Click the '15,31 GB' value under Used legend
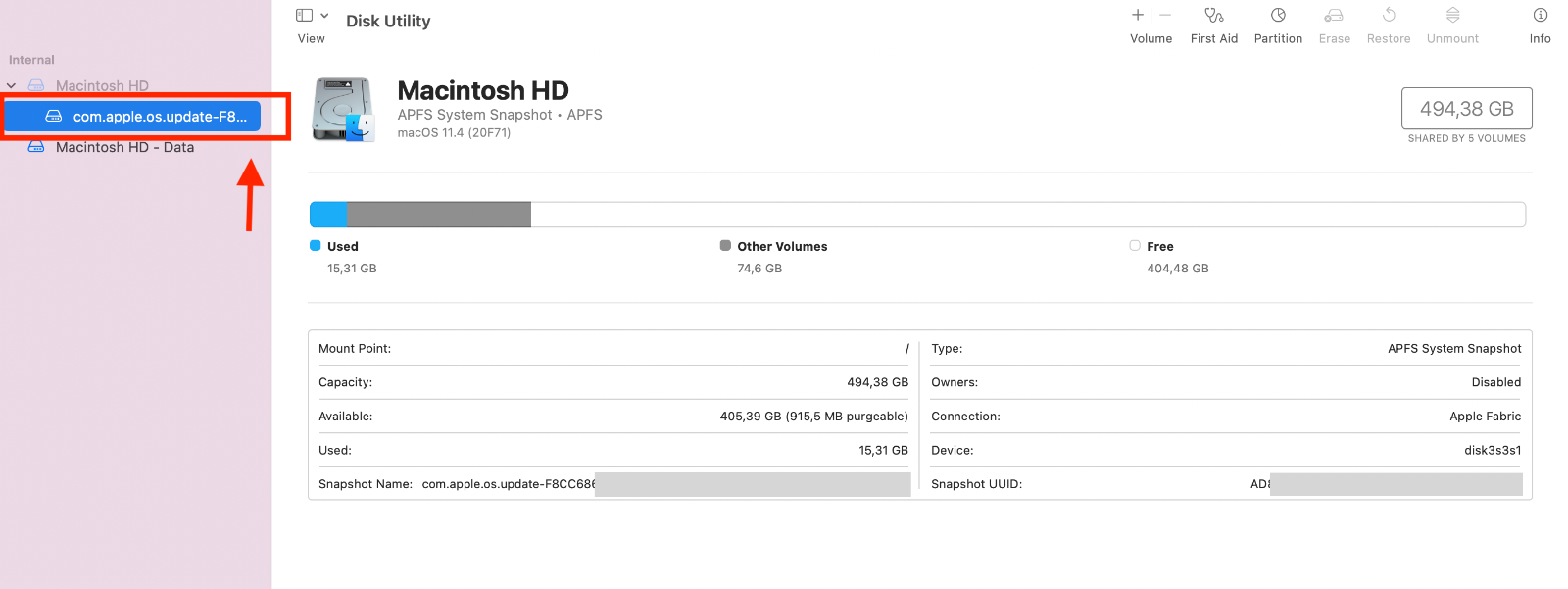 pyautogui.click(x=352, y=269)
